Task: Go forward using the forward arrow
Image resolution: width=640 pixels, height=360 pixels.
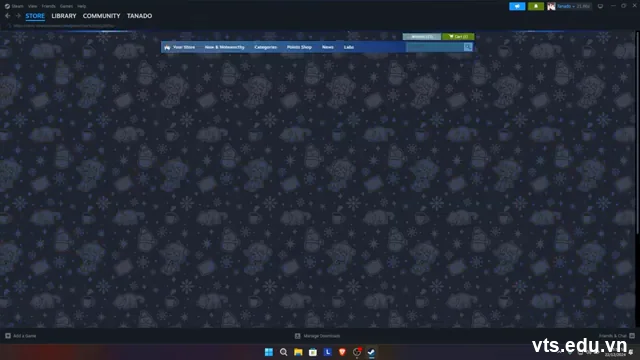Action: [18, 16]
